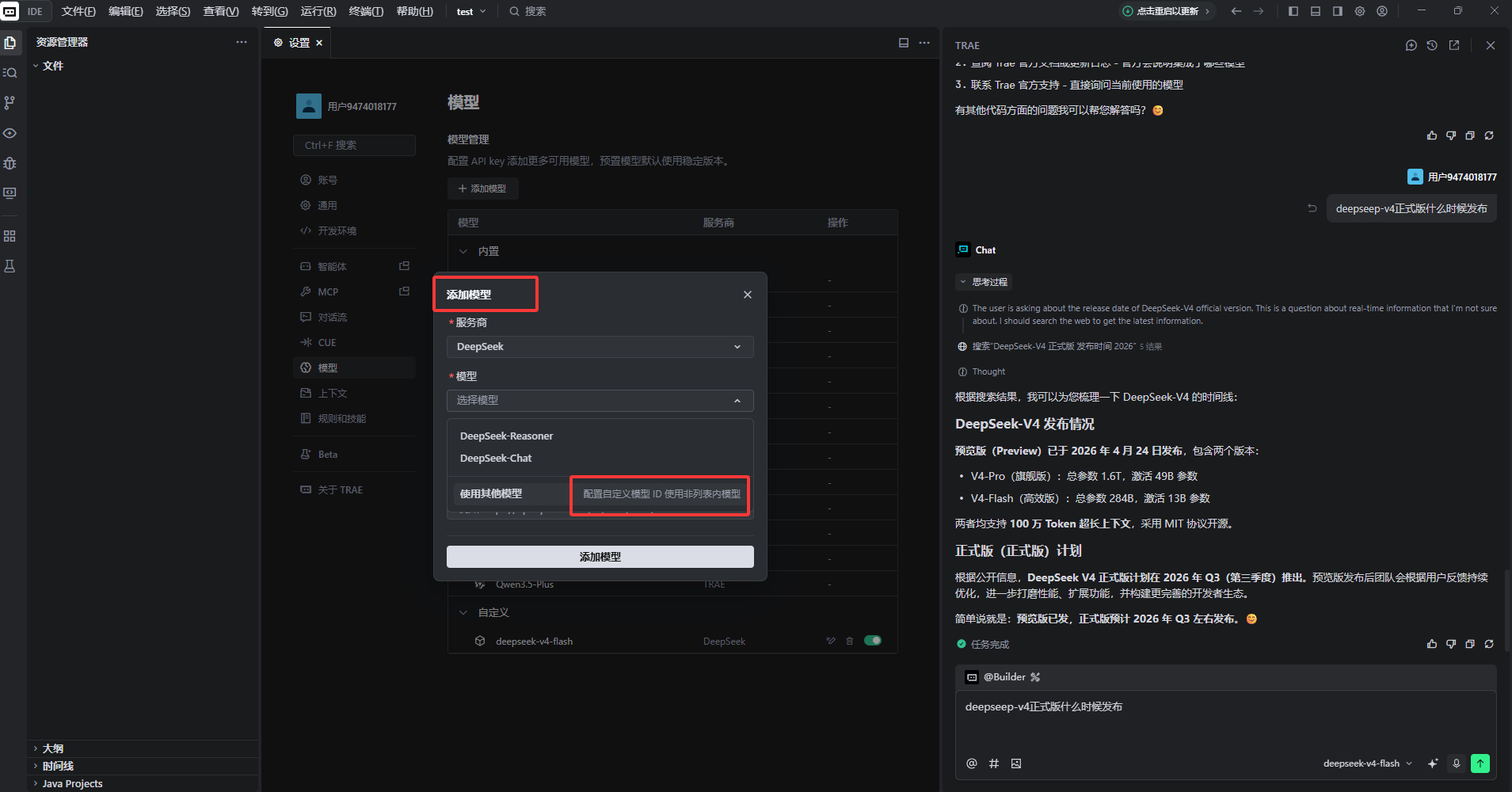Collapse the 自定义 models group

[x=463, y=612]
